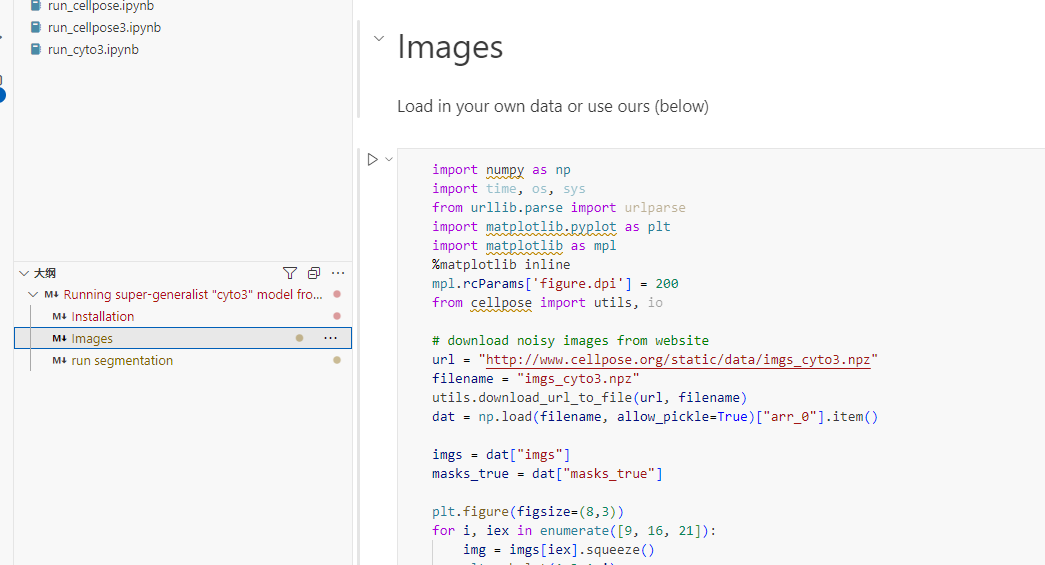1045x565 pixels.
Task: Select the run segmentation outline item
Action: click(x=122, y=360)
